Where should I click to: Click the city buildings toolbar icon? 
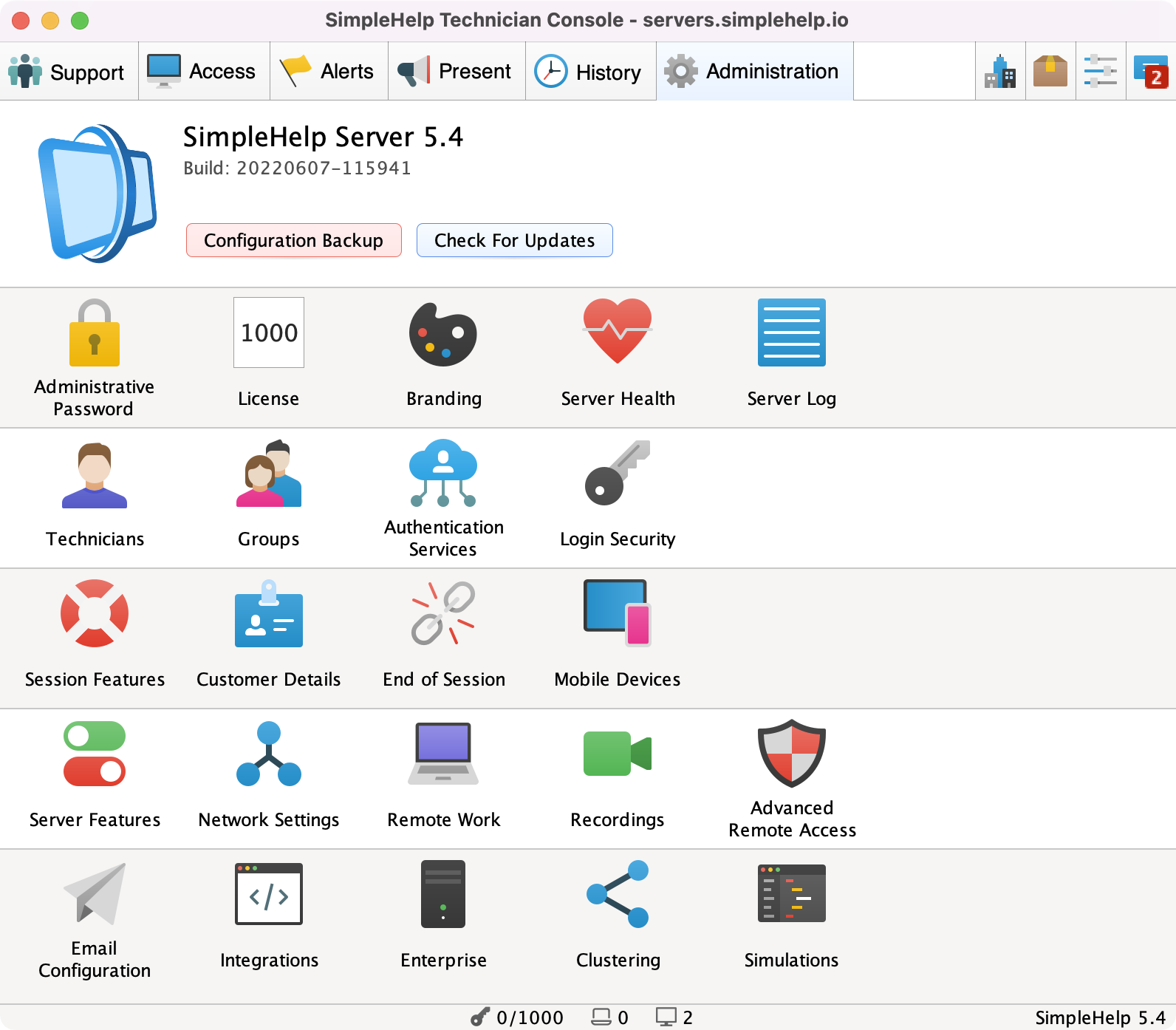tap(1000, 72)
